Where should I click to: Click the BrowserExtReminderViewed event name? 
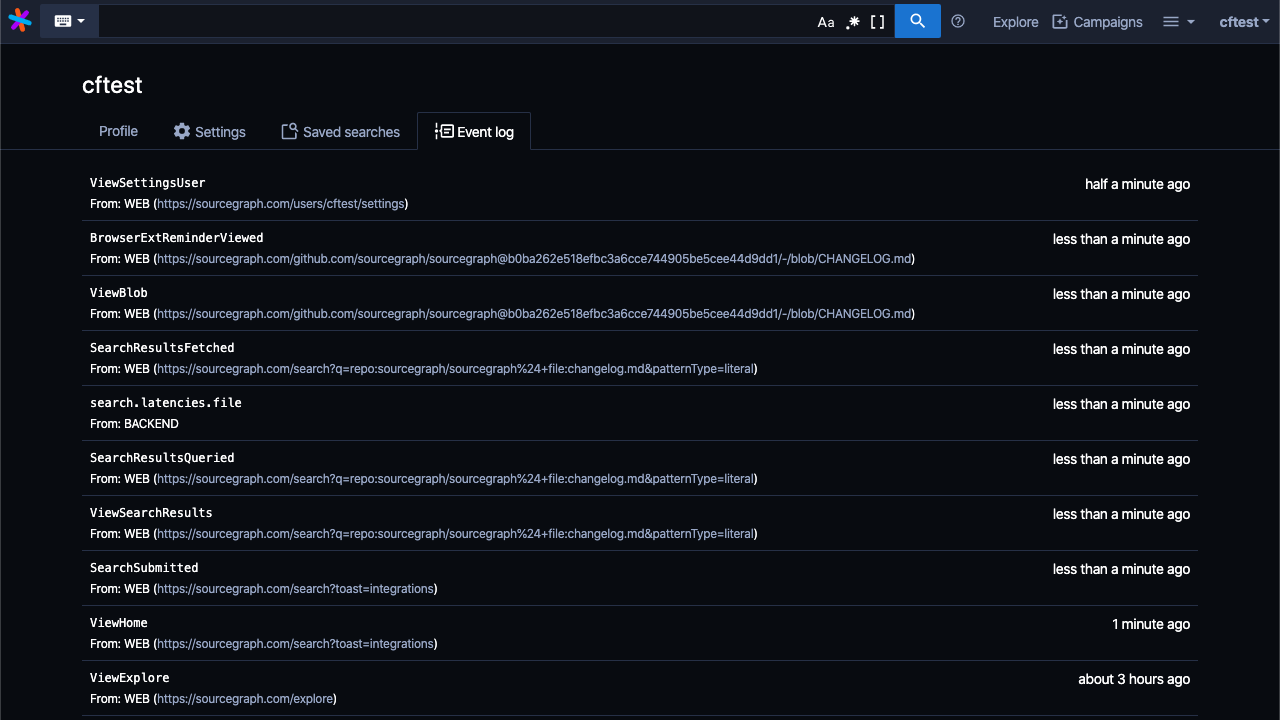(177, 238)
